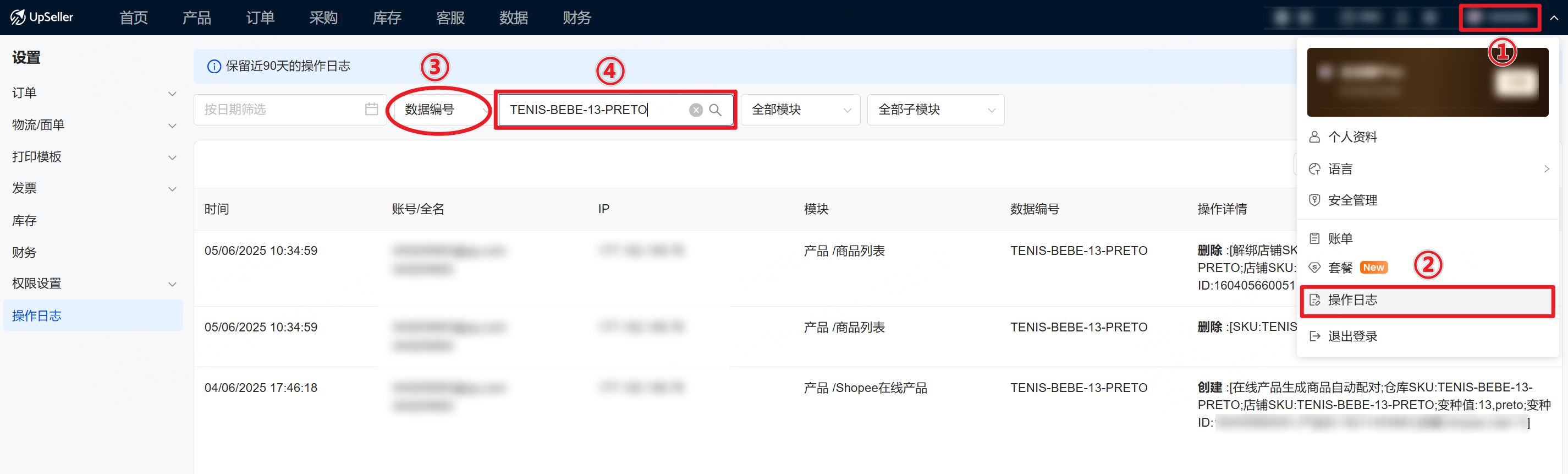The image size is (1568, 474).
Task: Click the magnifier search icon
Action: 715,110
